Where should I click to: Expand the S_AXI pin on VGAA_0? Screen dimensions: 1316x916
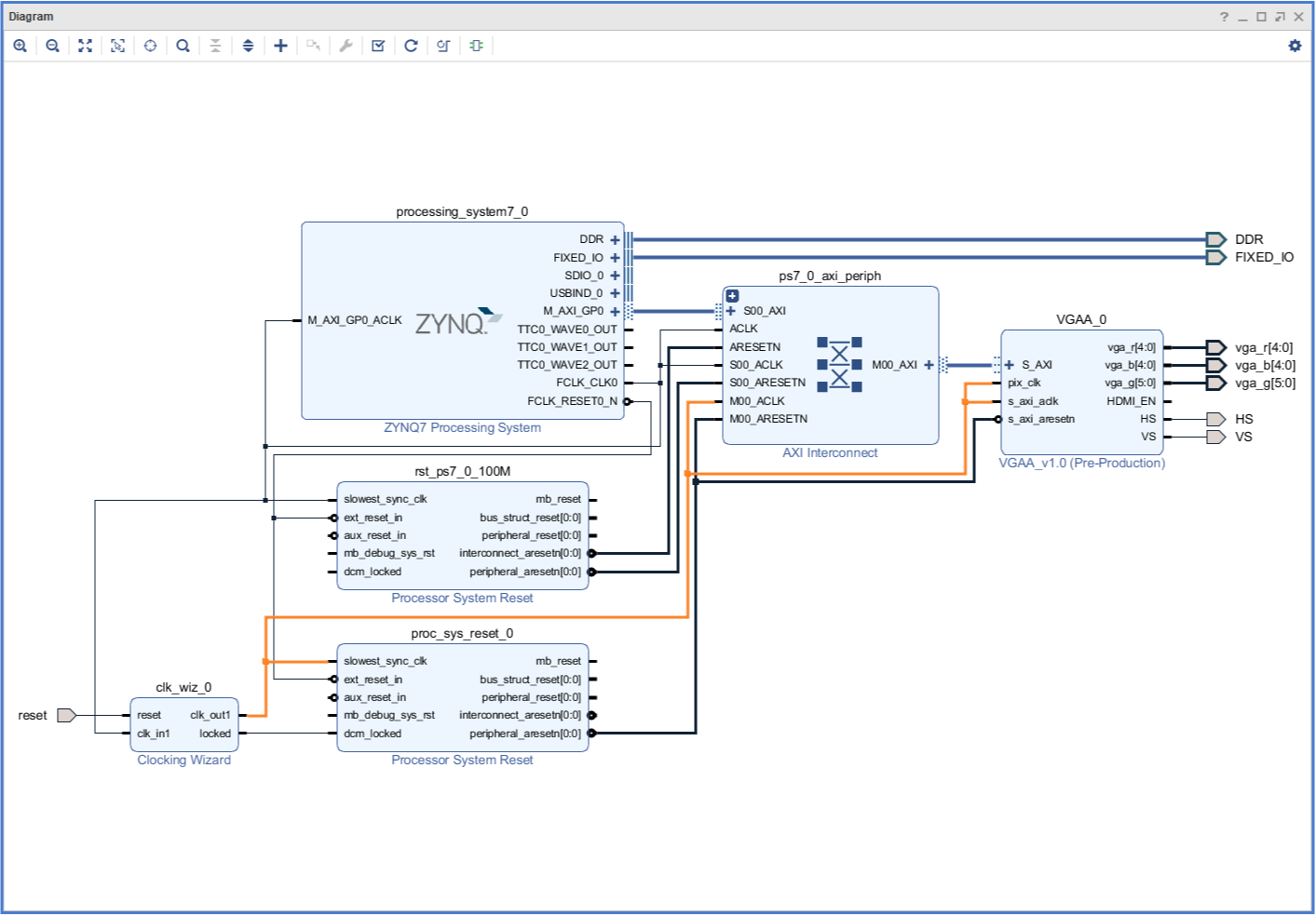(1009, 365)
